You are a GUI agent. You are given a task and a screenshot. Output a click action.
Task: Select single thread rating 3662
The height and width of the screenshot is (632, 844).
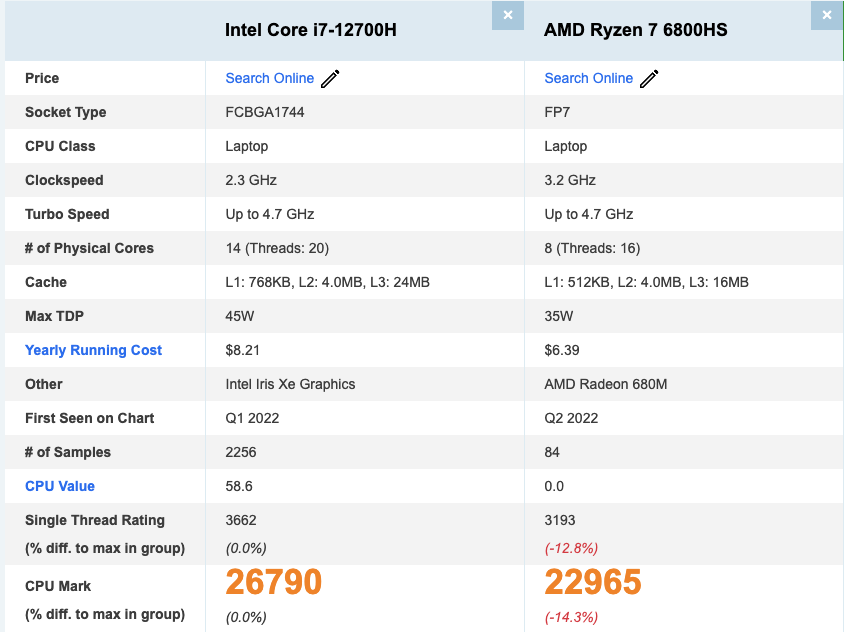241,520
